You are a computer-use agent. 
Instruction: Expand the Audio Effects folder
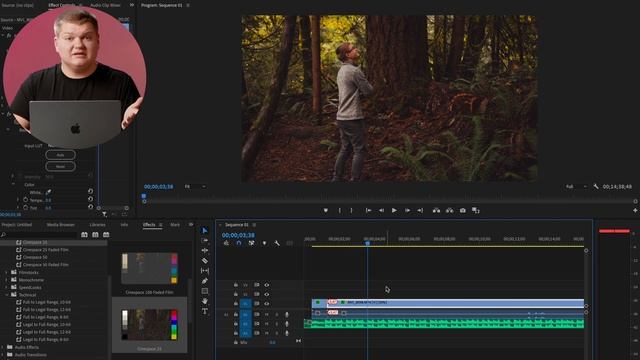(3, 347)
